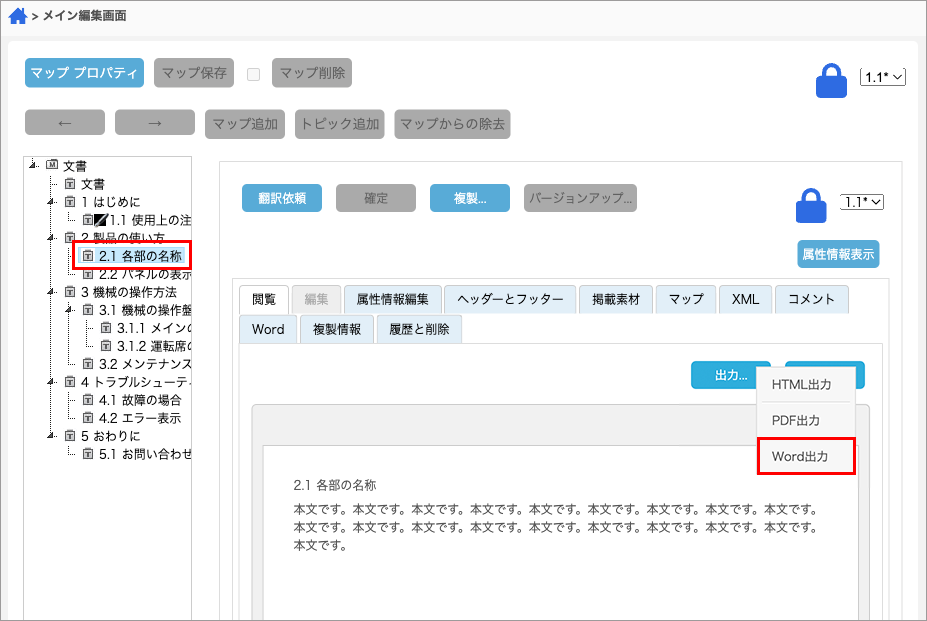927x621 pixels.
Task: Open the XML tab
Action: point(746,299)
